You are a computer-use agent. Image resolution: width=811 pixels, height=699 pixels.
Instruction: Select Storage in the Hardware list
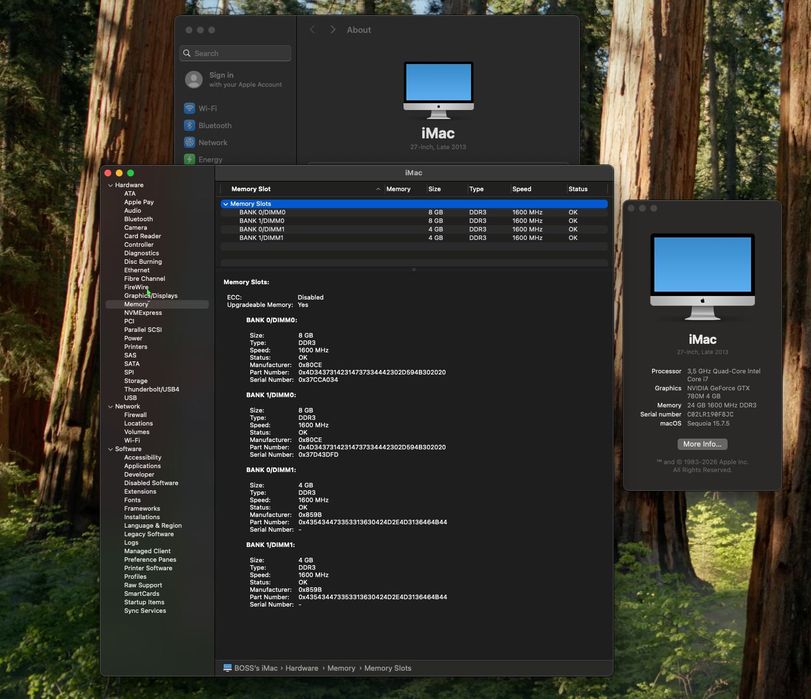point(136,381)
